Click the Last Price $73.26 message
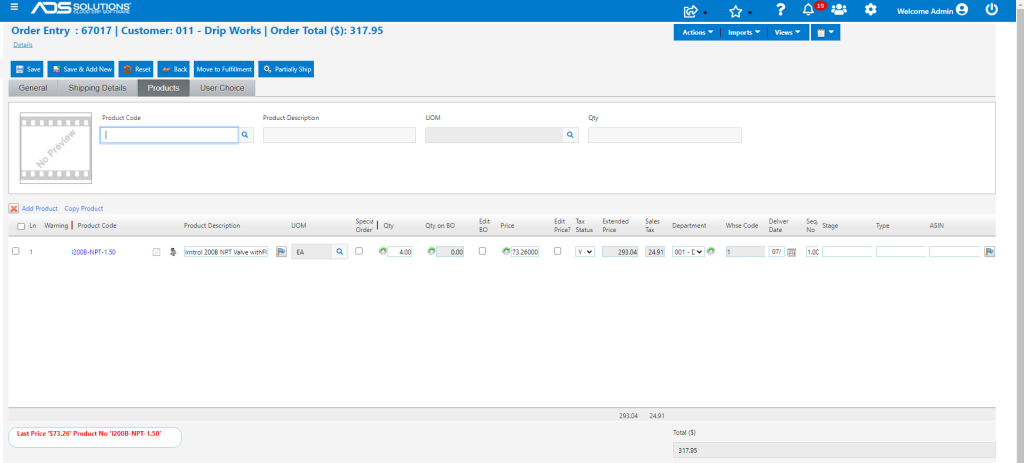 click(x=89, y=434)
